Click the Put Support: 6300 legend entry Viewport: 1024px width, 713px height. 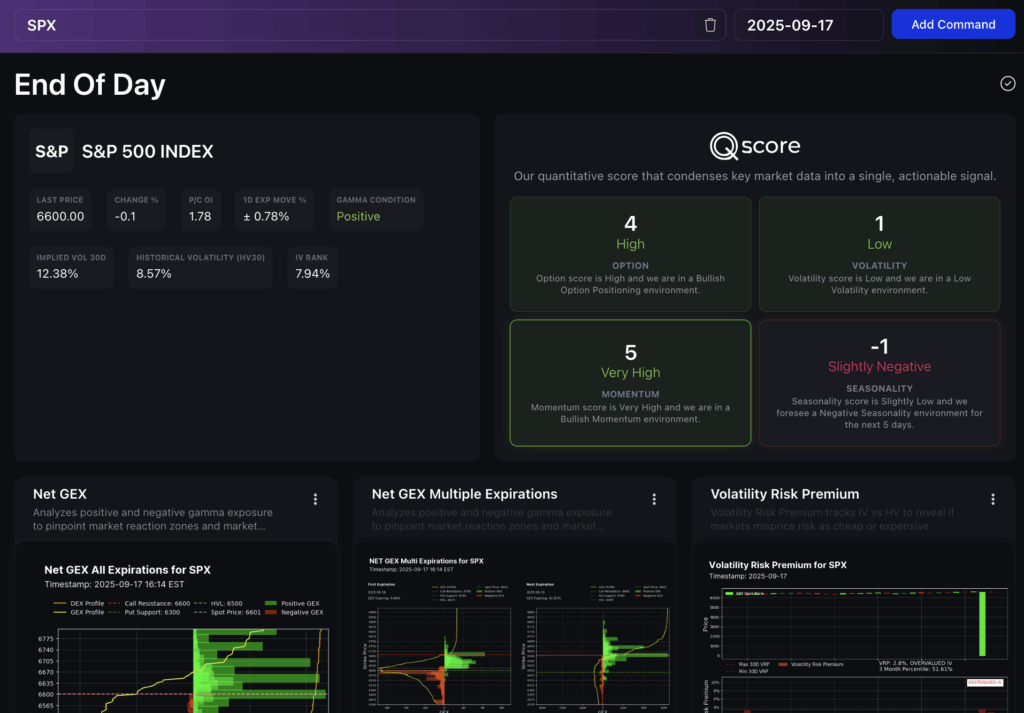[x=144, y=612]
